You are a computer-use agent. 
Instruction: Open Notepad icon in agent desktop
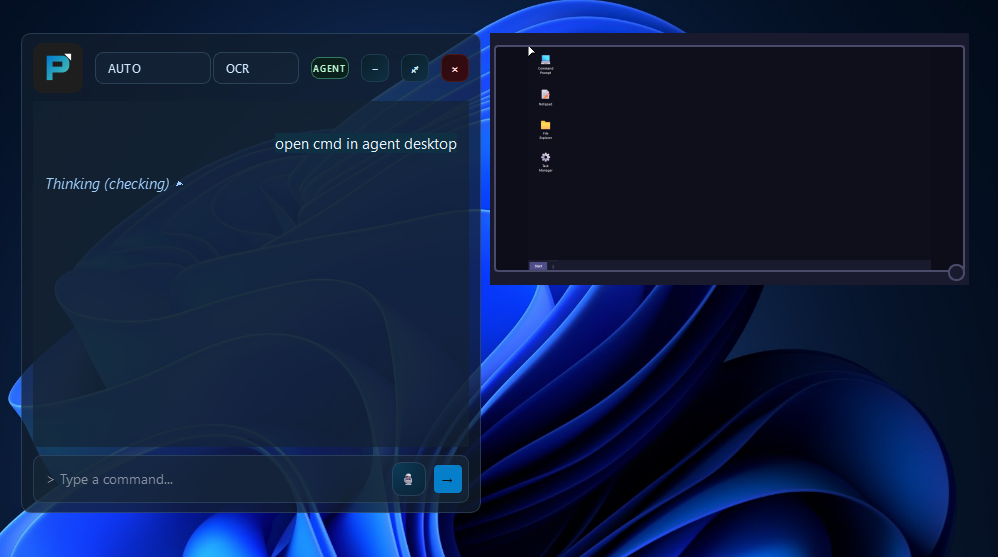point(545,95)
